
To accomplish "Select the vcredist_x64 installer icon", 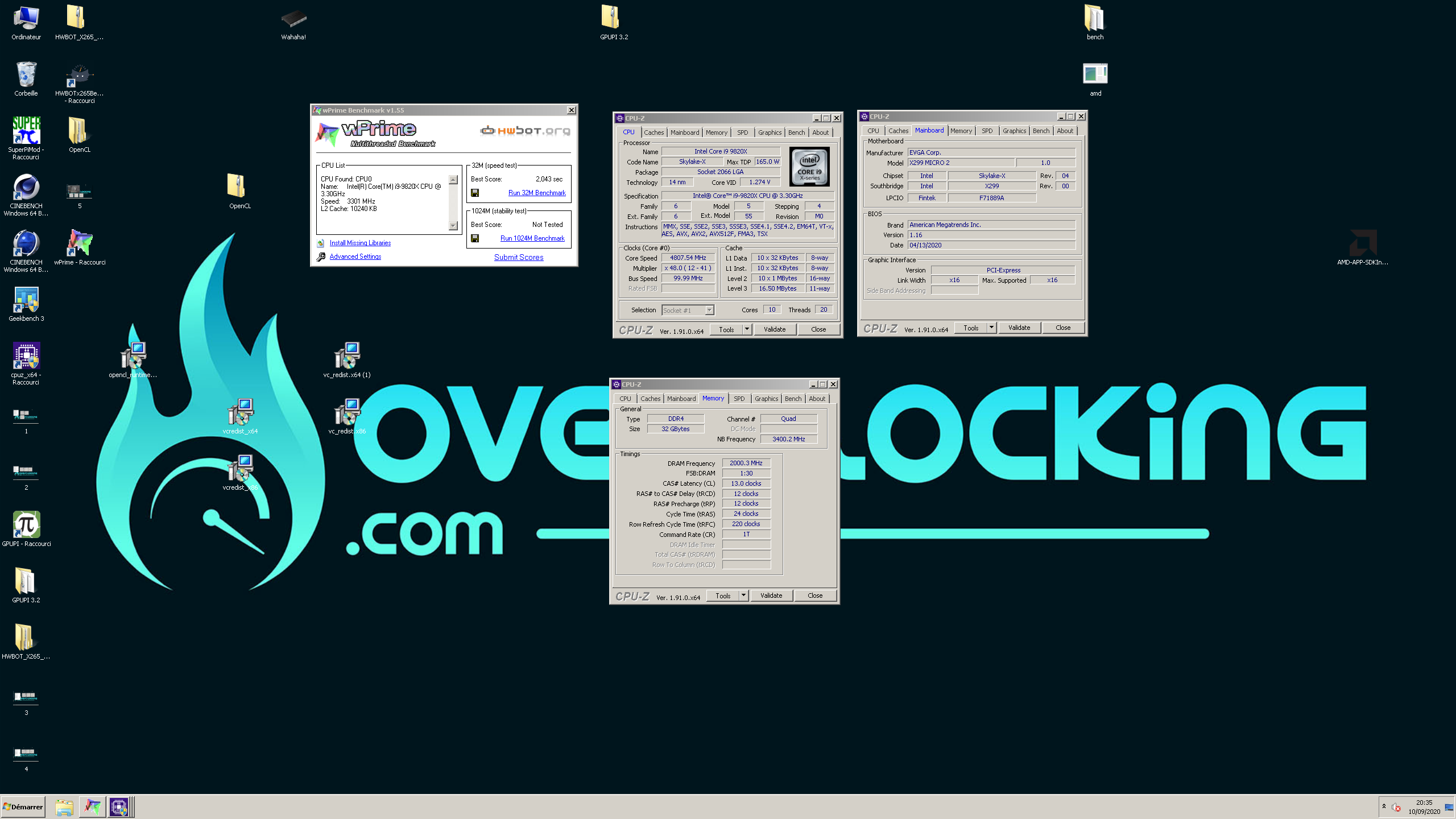I will click(240, 416).
